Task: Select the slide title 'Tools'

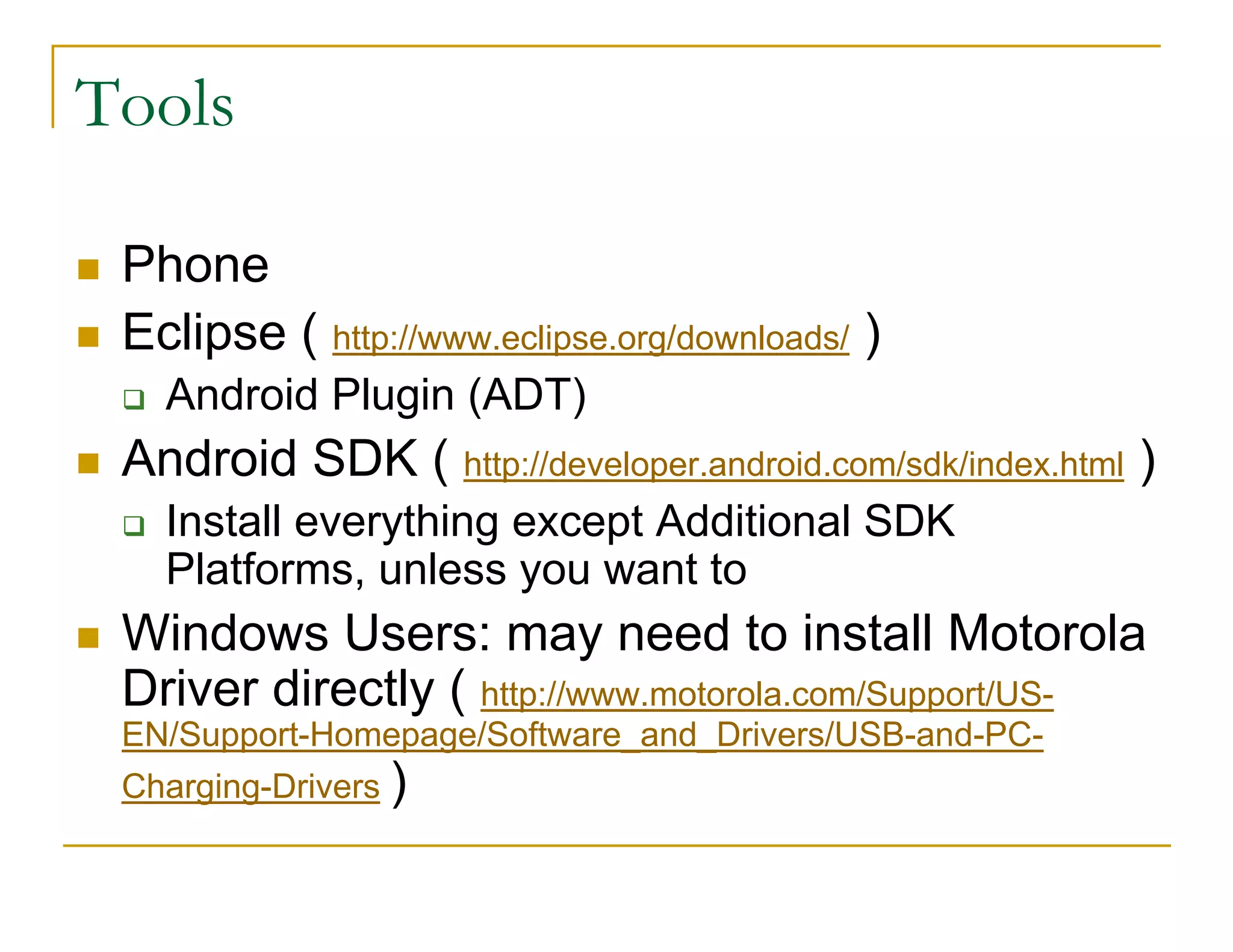Action: pyautogui.click(x=154, y=103)
